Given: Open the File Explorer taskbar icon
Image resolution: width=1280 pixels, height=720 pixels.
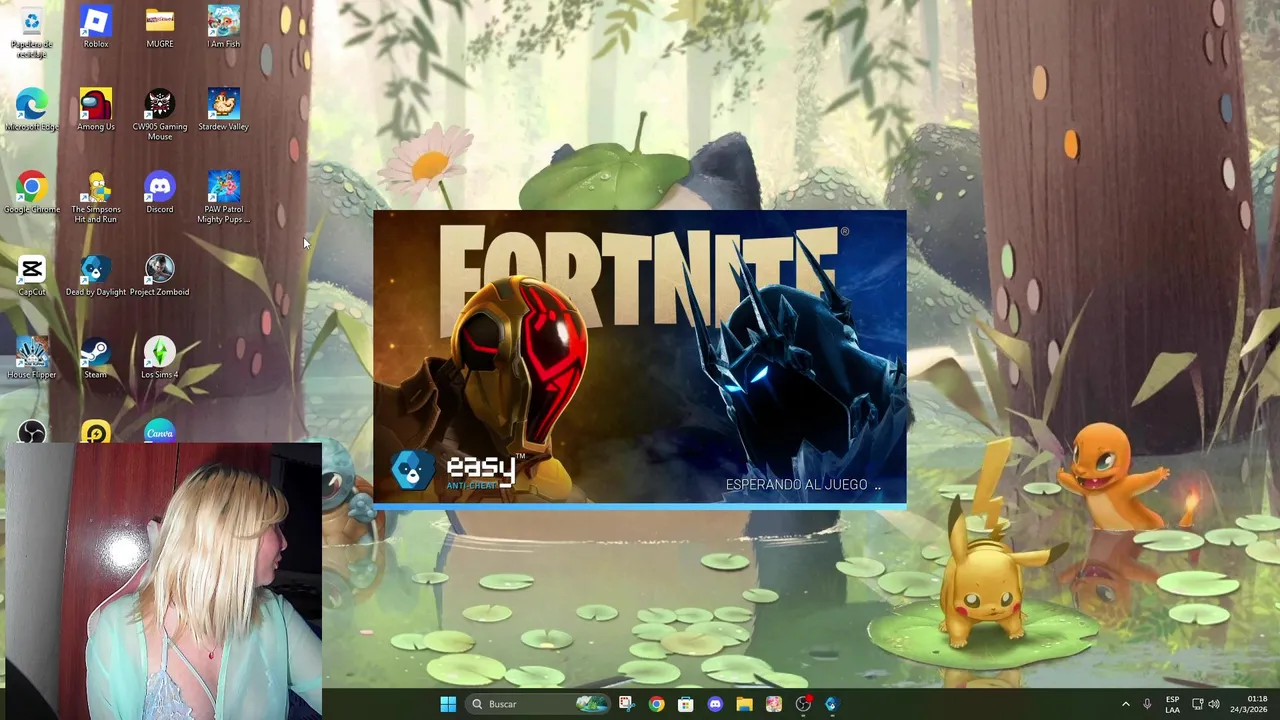Looking at the screenshot, I should 744,704.
